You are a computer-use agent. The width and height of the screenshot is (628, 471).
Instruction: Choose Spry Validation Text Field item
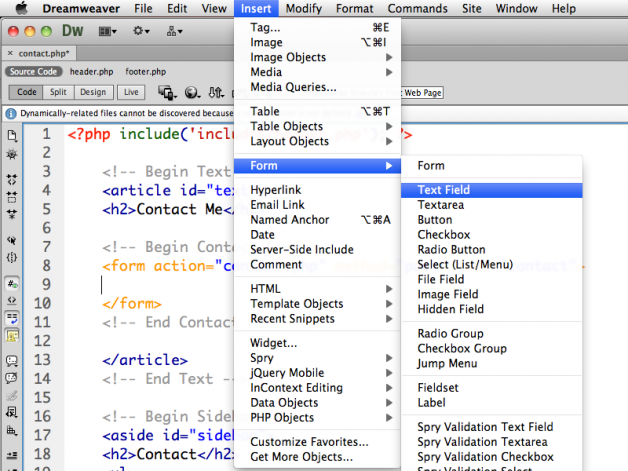click(491, 427)
